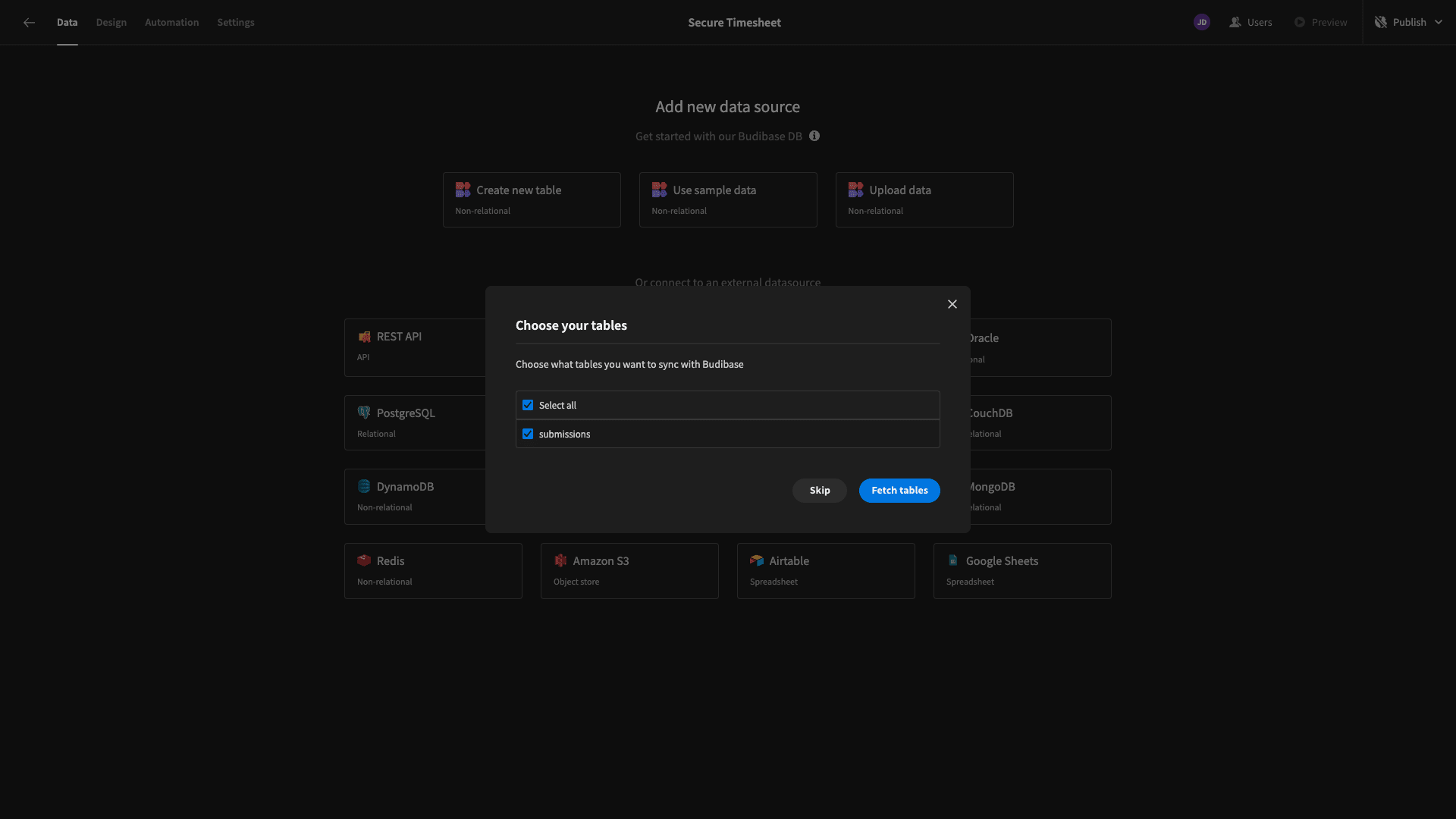Select the Create new table card
The image size is (1456, 819).
pos(532,200)
